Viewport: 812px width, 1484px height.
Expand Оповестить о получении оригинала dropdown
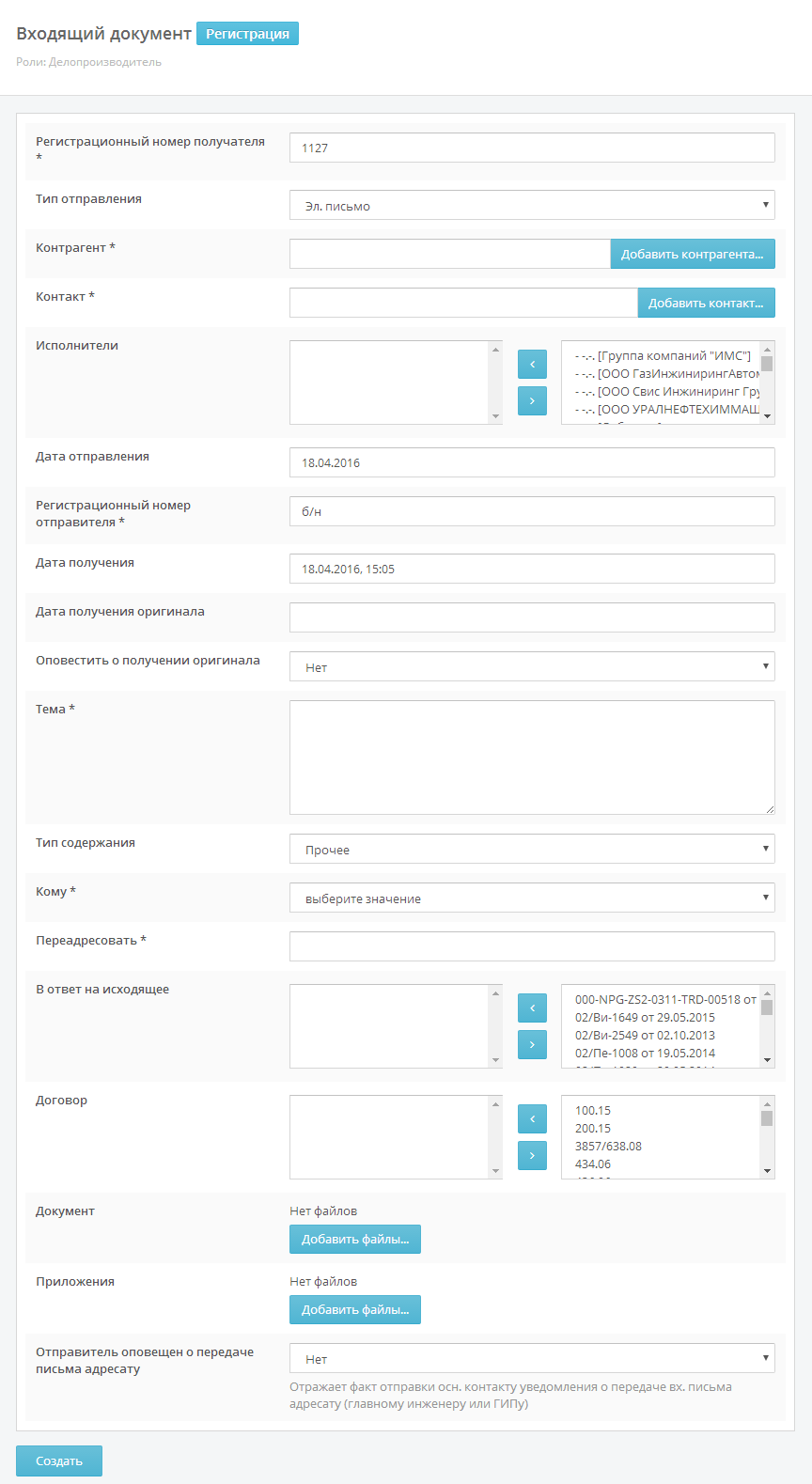tap(532, 666)
